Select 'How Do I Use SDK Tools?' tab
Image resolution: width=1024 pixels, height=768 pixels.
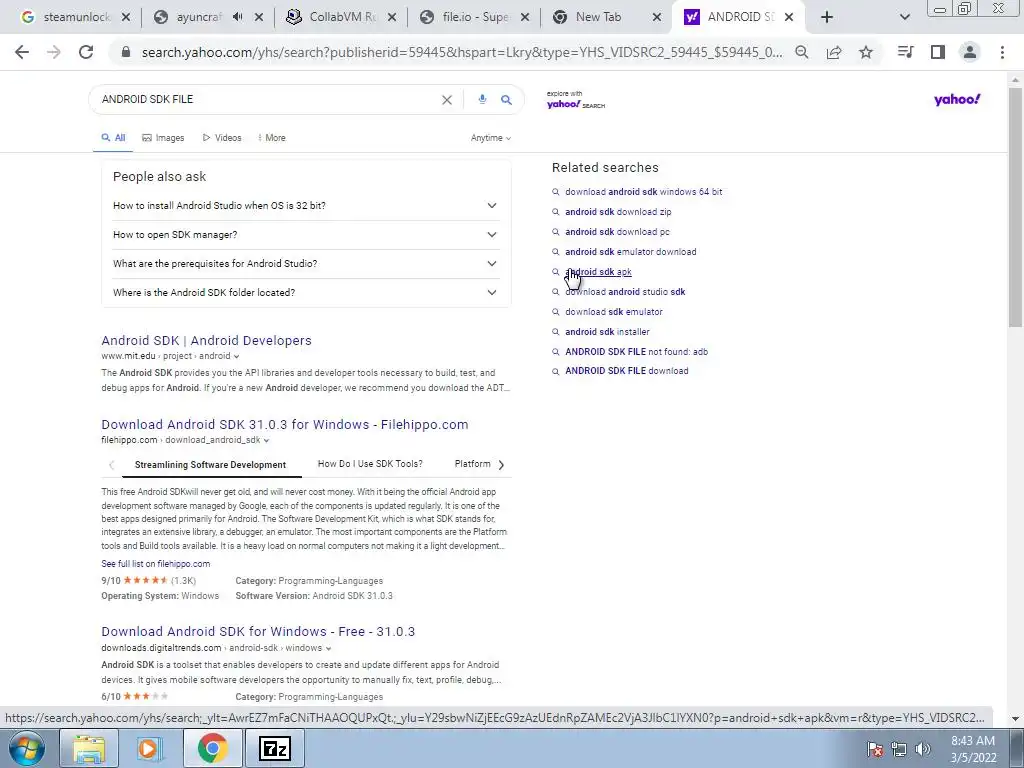[x=370, y=464]
